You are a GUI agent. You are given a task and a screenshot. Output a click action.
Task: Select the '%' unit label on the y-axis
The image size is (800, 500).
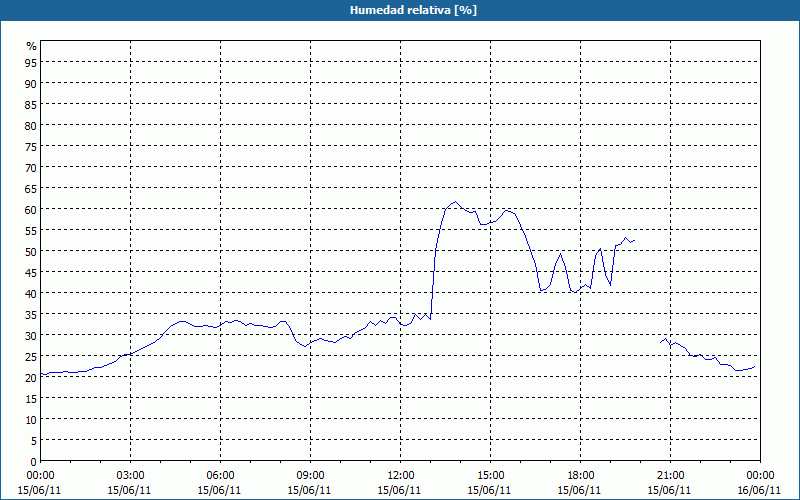tap(32, 46)
